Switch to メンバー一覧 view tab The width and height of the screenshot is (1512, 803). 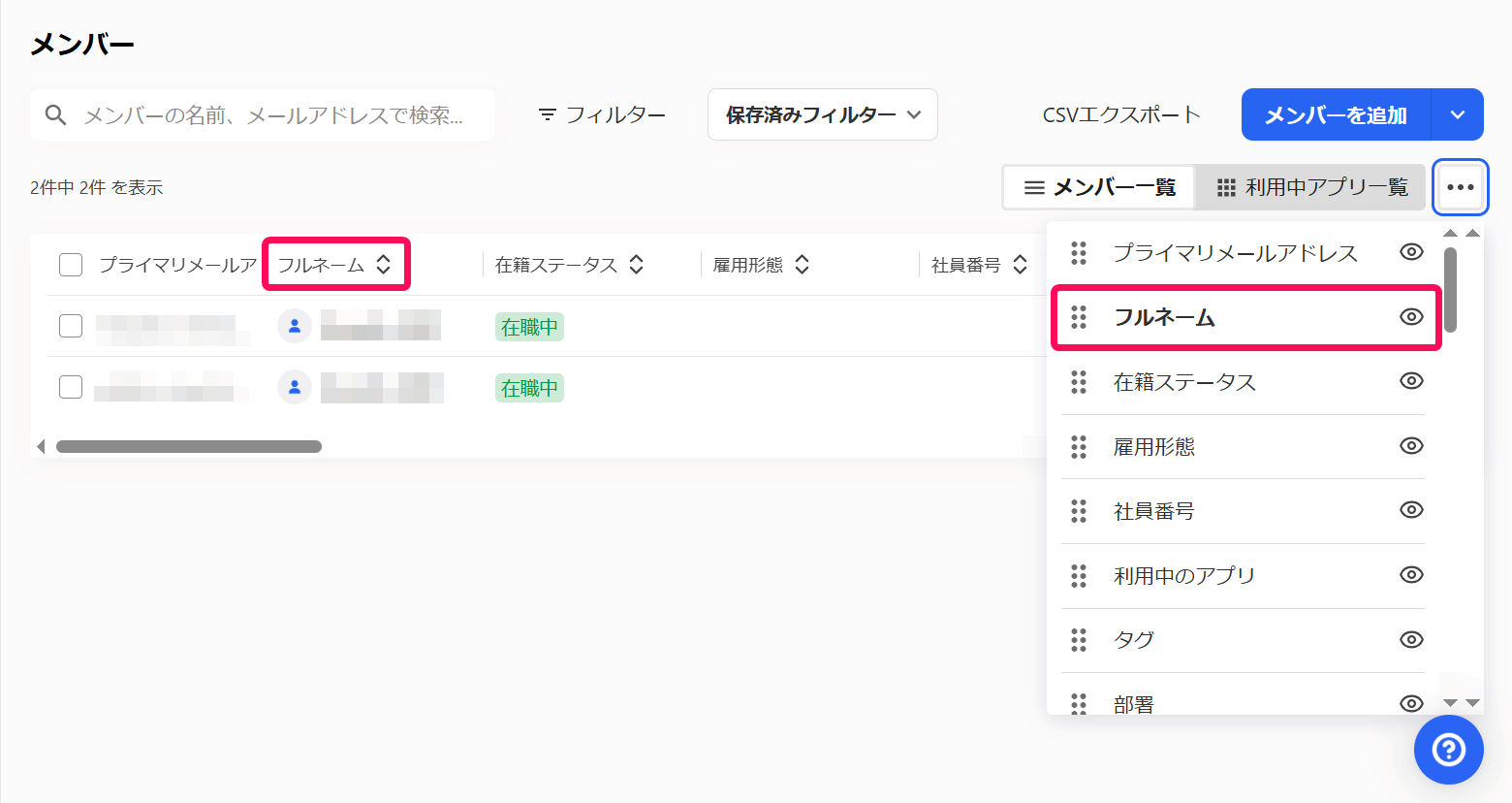pos(1100,187)
